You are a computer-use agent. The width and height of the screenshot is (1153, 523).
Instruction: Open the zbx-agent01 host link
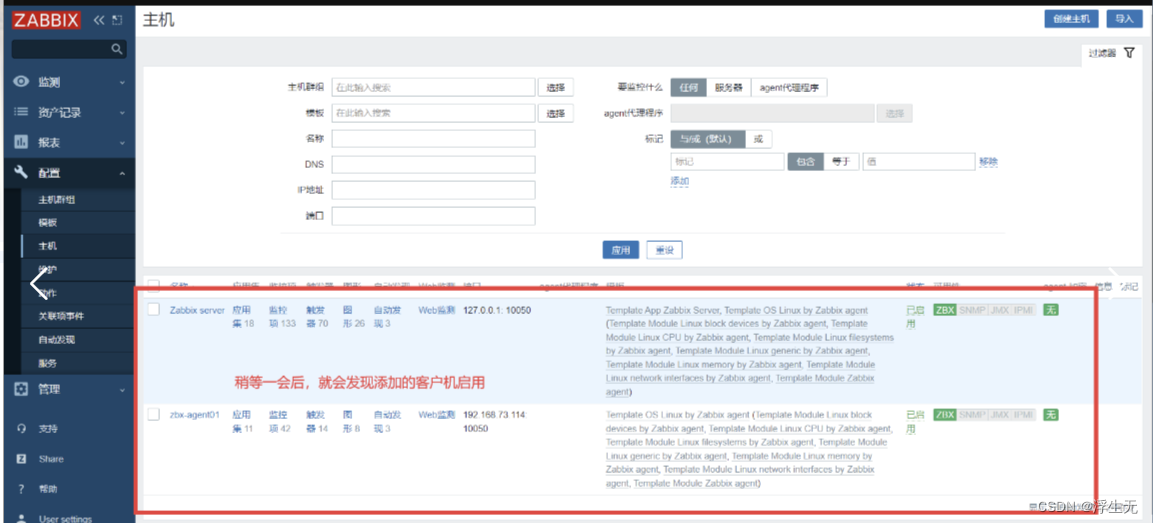tap(194, 415)
